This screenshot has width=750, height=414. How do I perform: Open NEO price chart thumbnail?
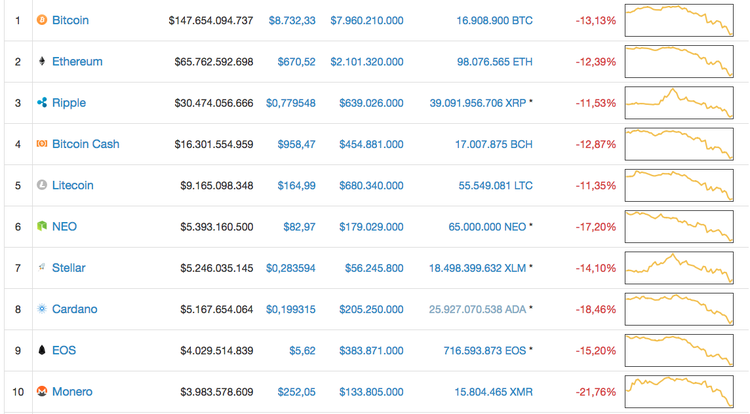679,226
